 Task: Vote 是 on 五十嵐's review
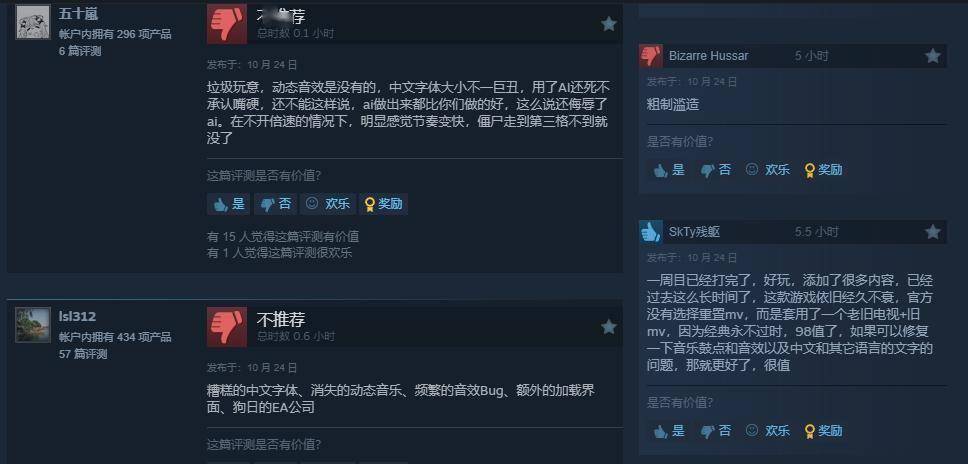click(229, 204)
